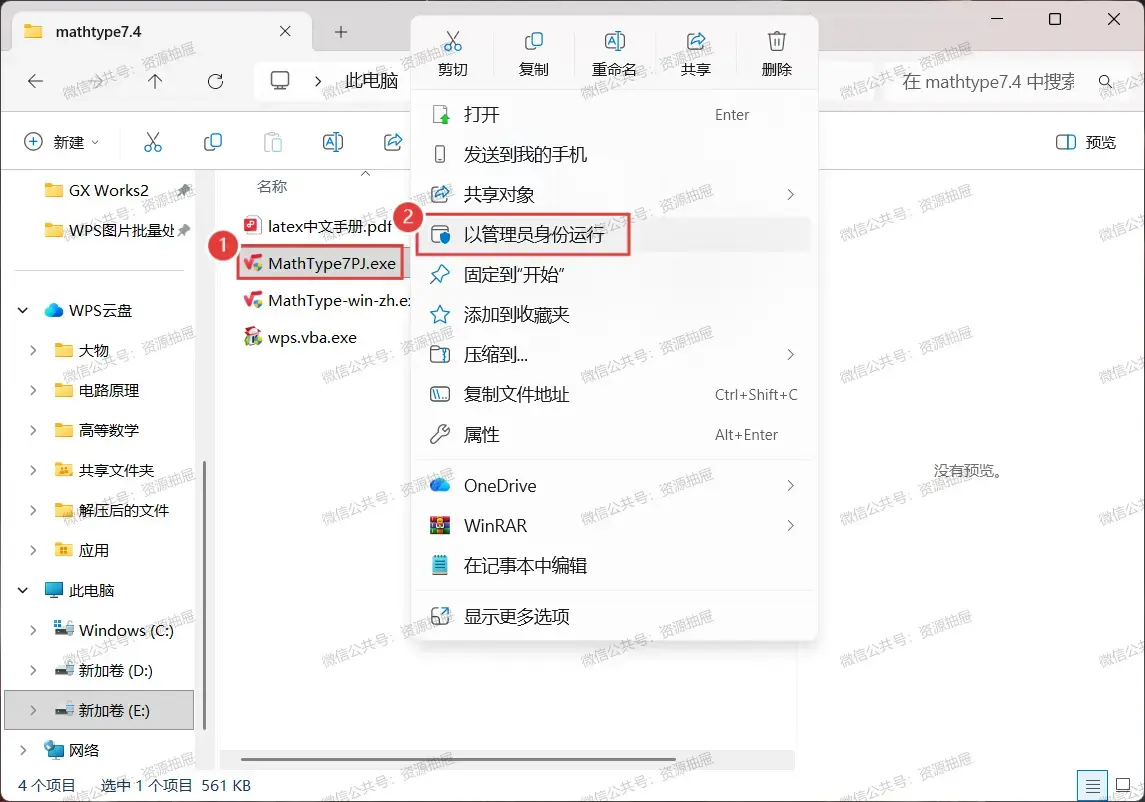Switch to details view layout icon

point(1092,786)
